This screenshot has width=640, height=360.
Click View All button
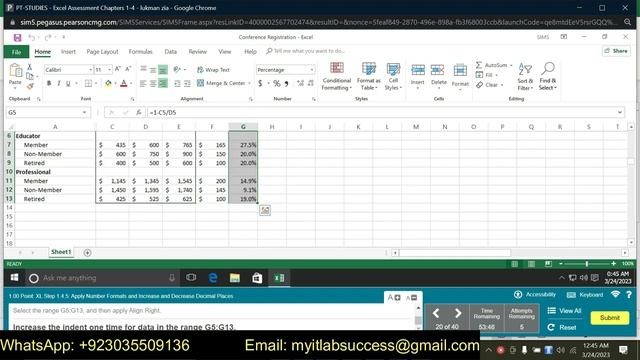(565, 311)
